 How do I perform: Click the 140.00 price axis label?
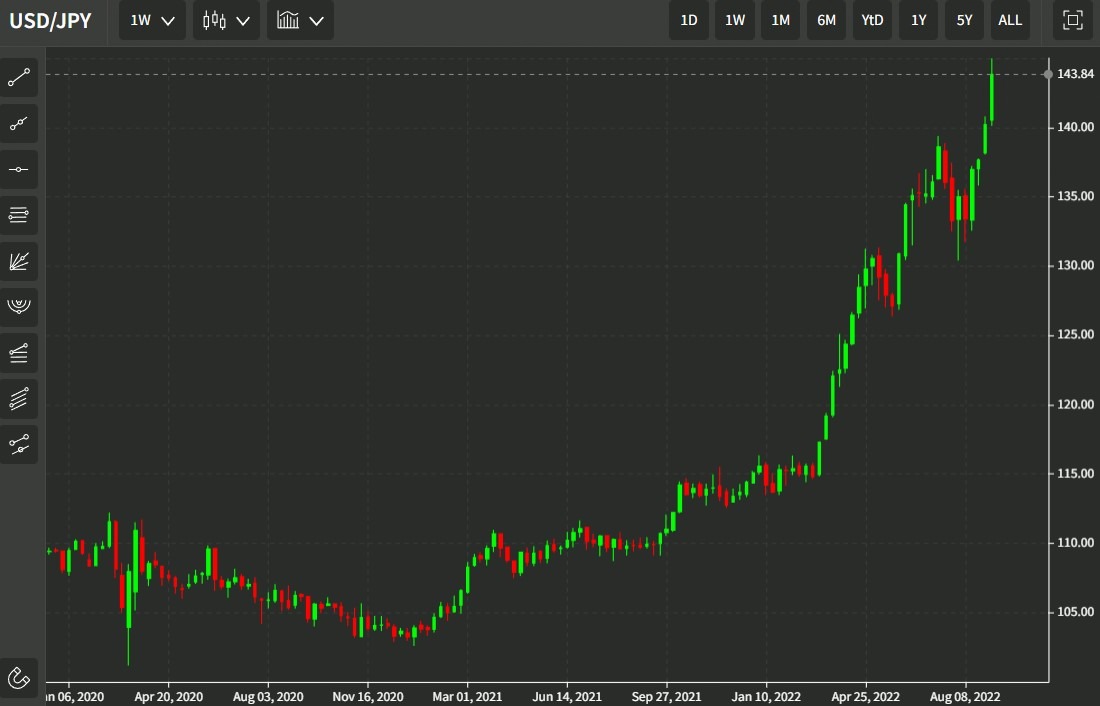tap(1075, 127)
